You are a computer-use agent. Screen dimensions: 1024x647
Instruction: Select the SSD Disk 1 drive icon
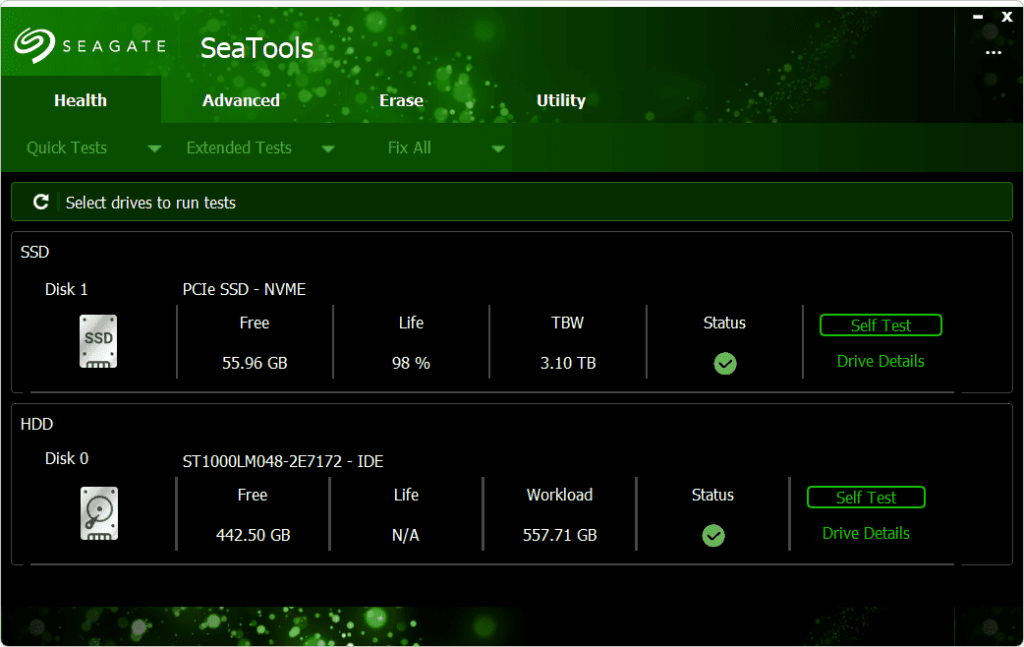[x=98, y=341]
